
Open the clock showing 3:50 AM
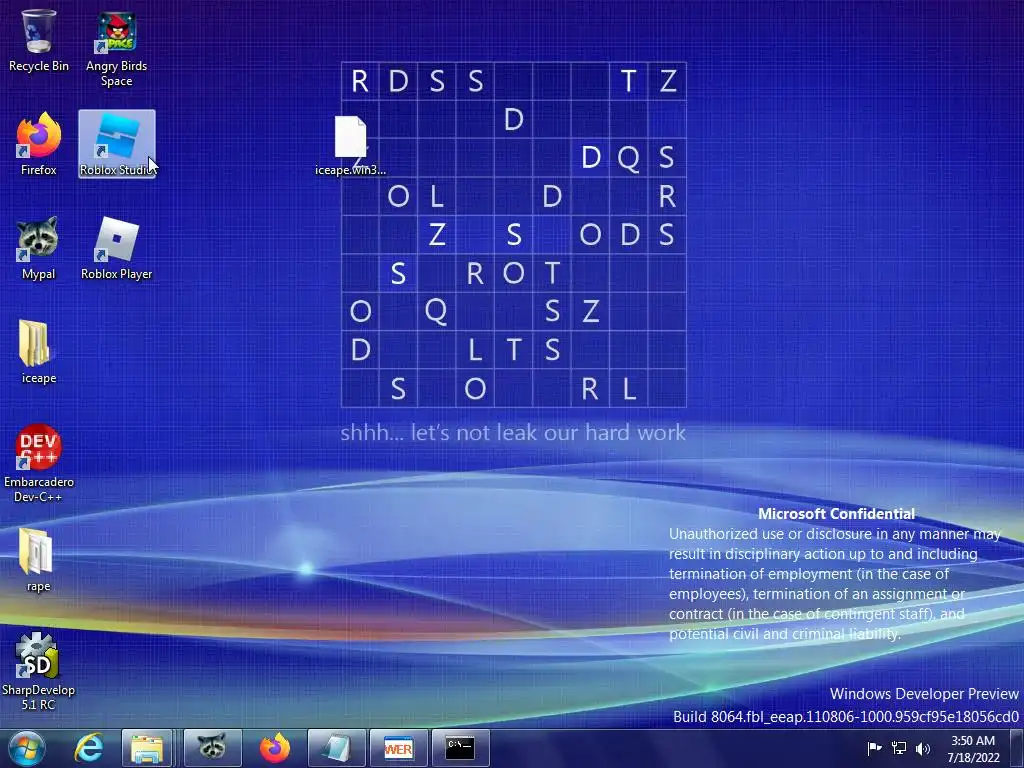(973, 748)
